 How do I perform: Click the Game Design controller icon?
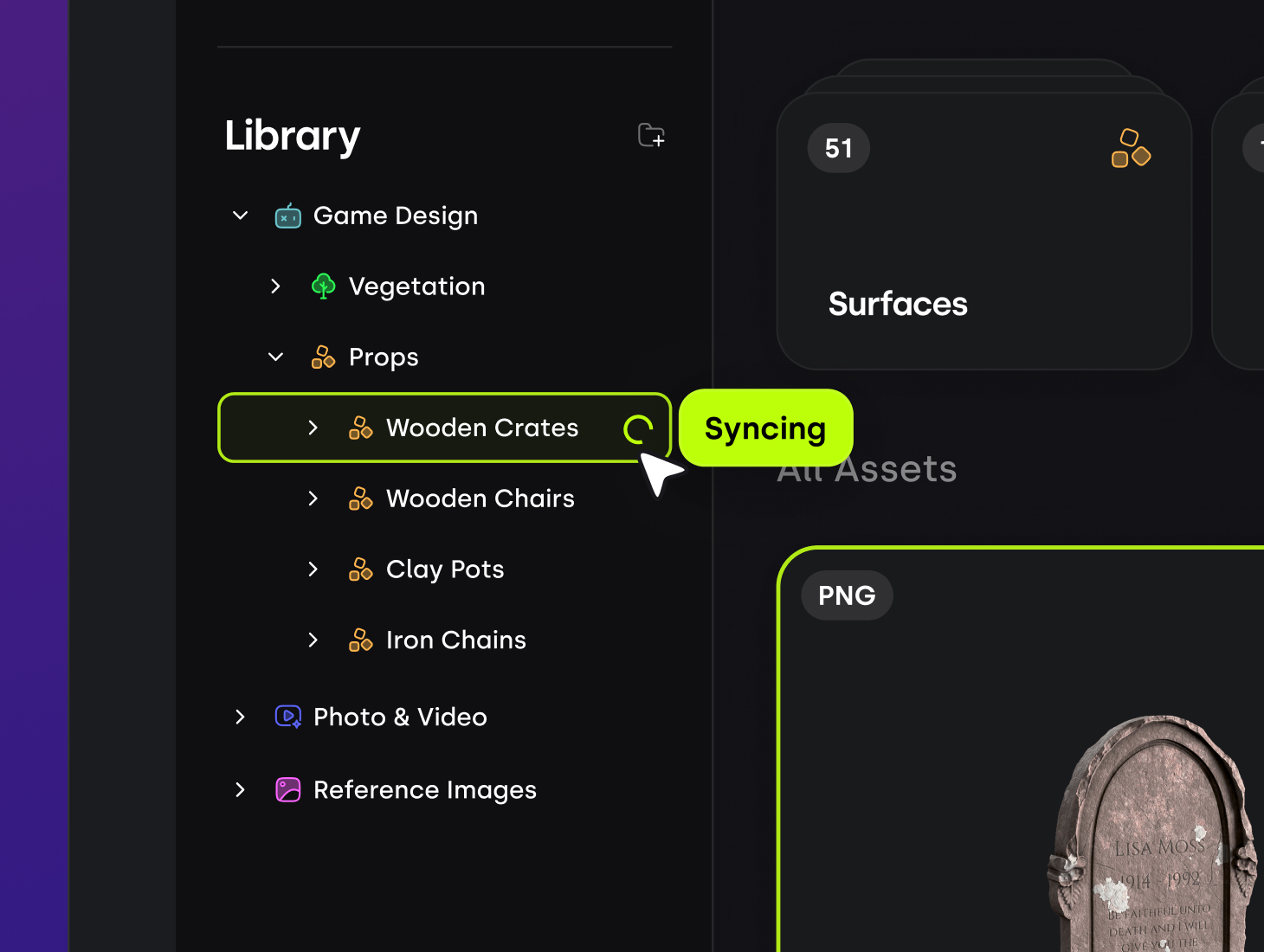click(287, 215)
